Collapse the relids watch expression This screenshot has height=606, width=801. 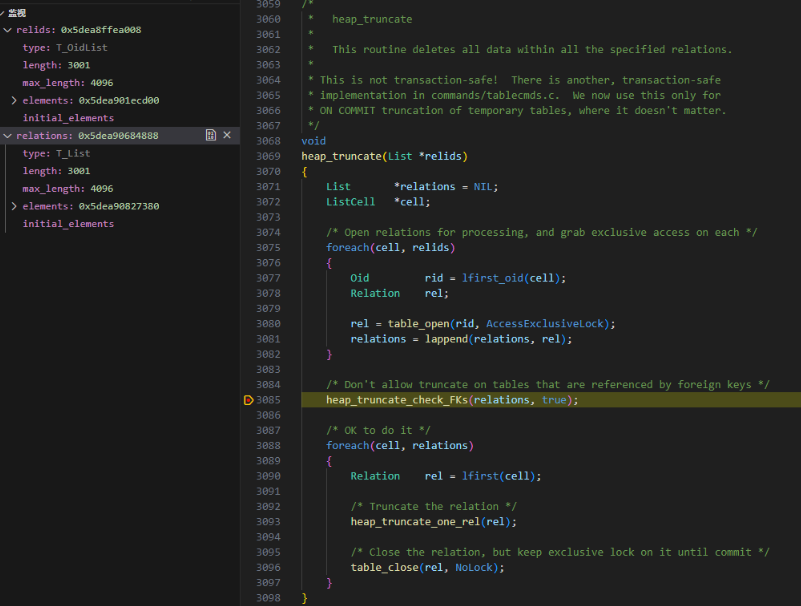tap(8, 30)
